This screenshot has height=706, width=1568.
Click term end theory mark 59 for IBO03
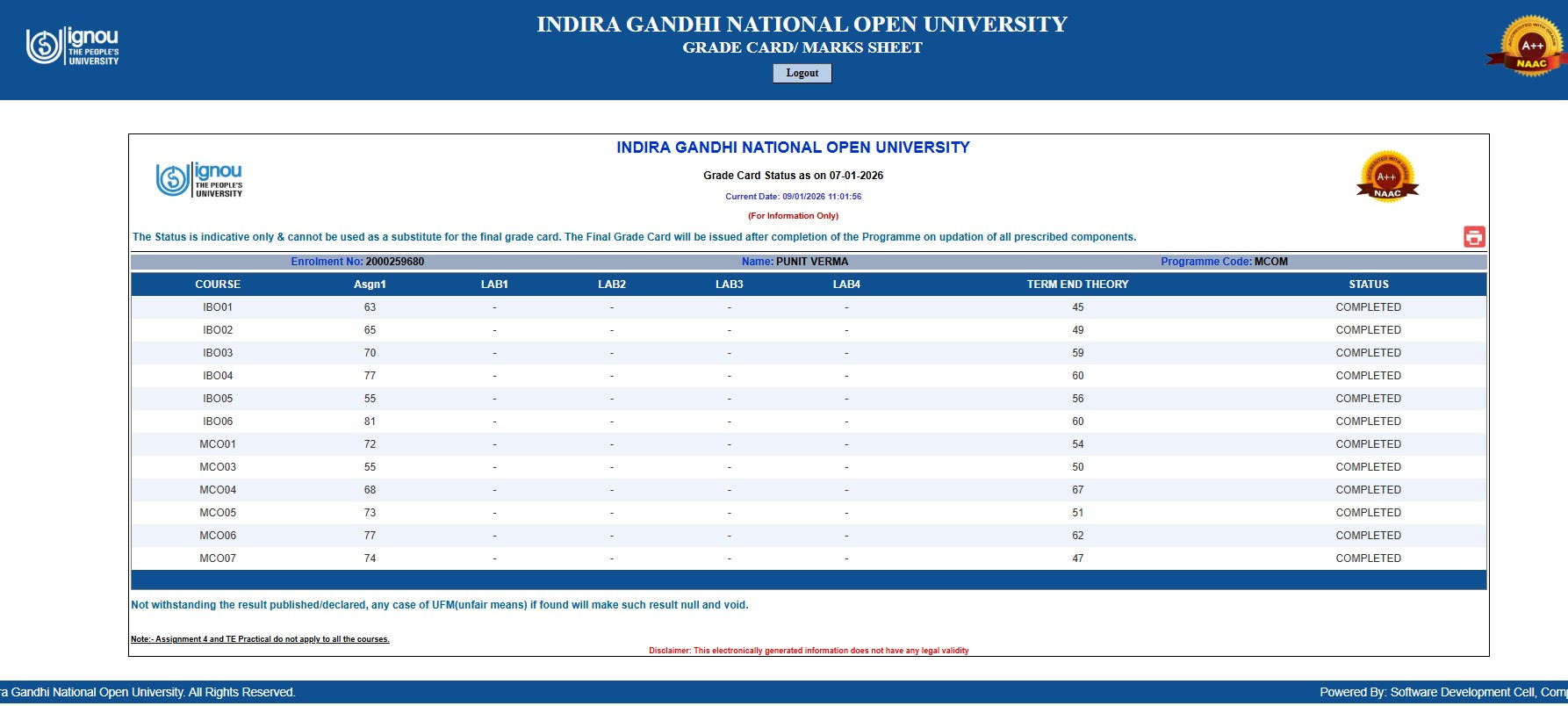coord(1078,353)
